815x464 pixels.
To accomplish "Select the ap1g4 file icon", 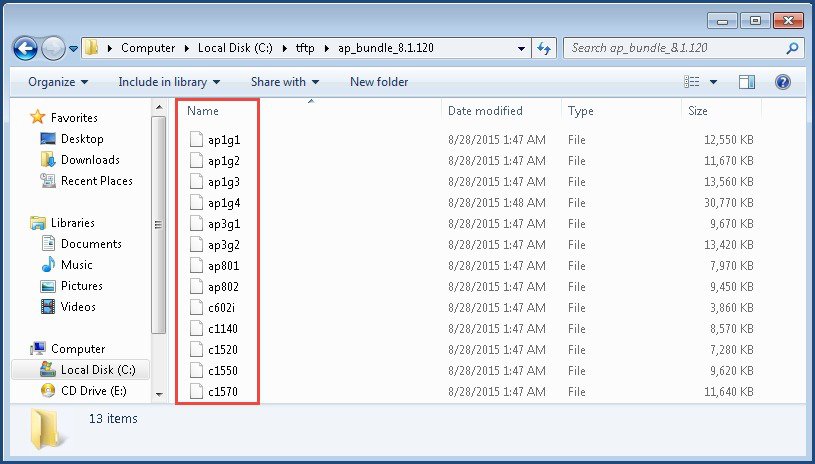I will coord(196,203).
